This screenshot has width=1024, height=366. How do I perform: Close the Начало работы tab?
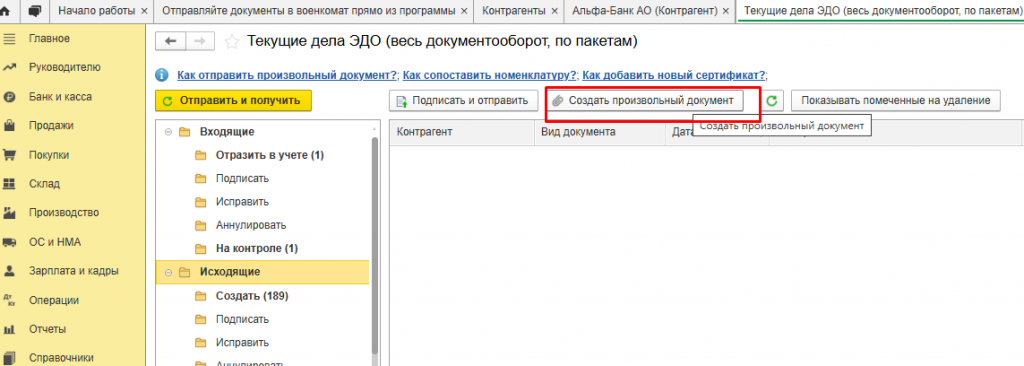click(x=143, y=12)
